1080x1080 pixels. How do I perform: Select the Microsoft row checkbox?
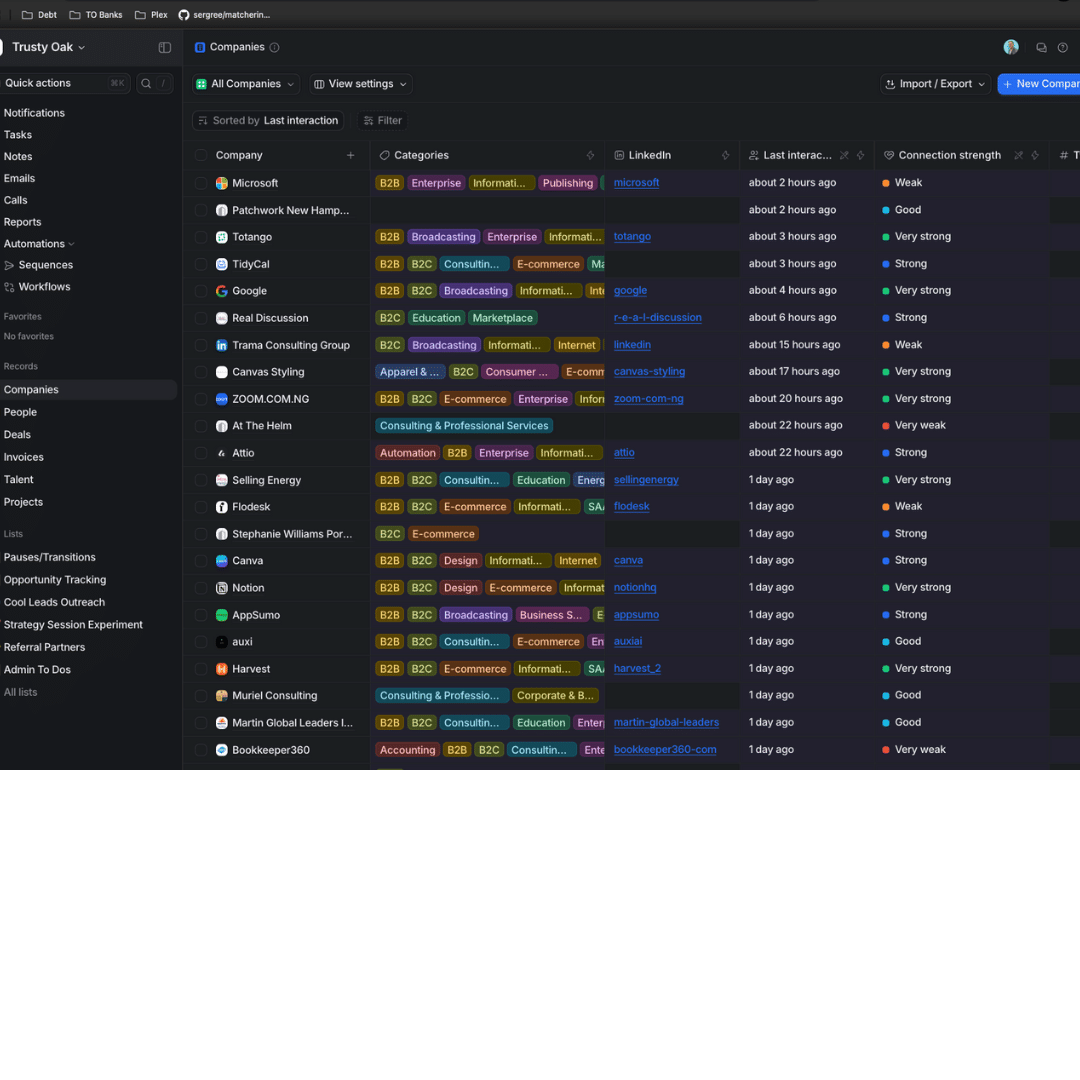coord(201,183)
